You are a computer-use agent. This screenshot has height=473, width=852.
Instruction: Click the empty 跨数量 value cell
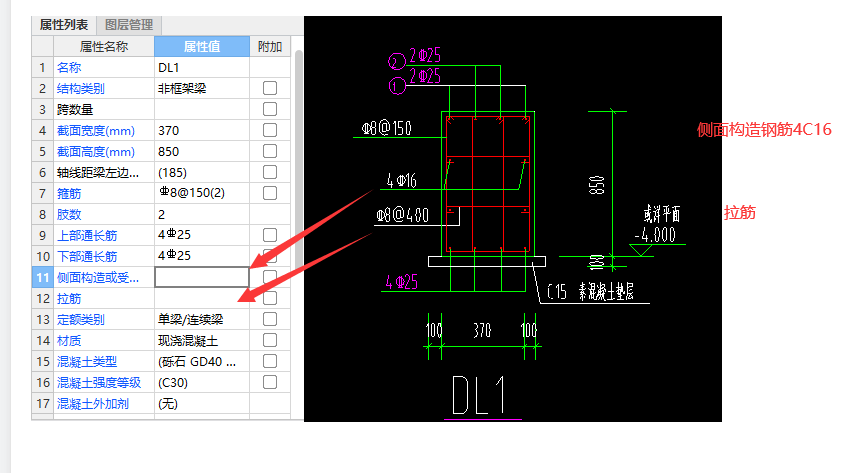pos(202,109)
